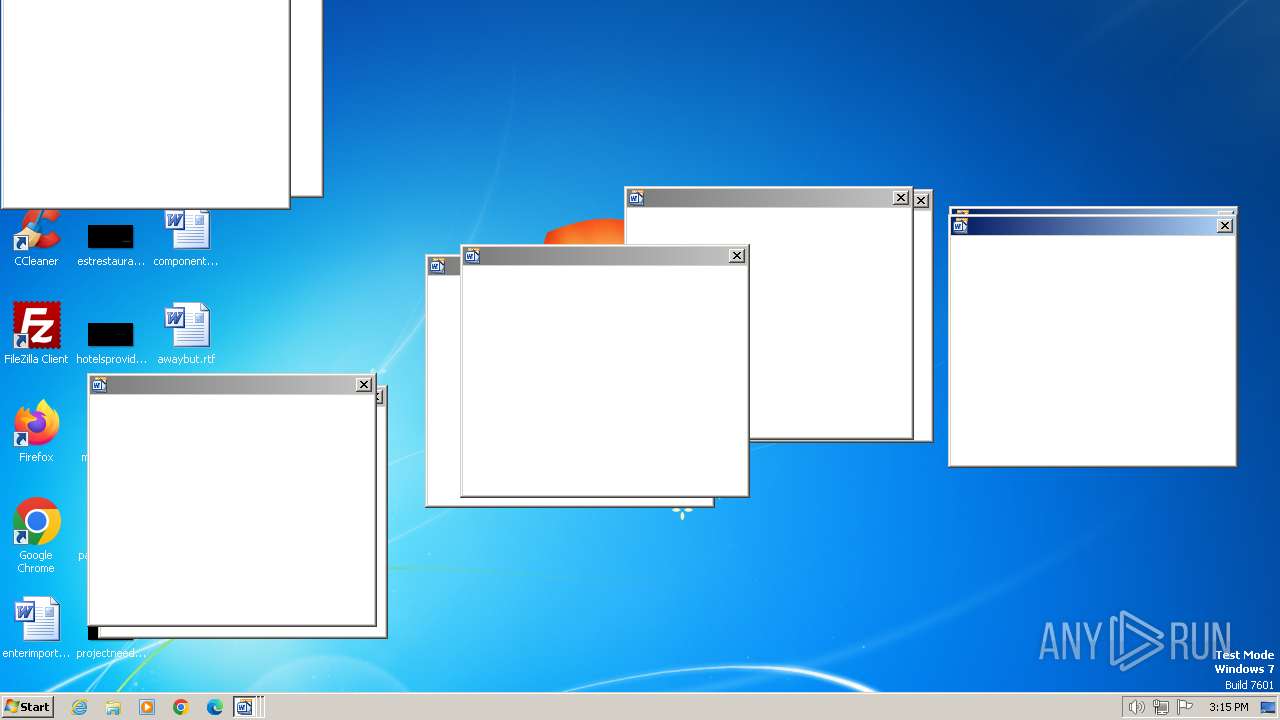The image size is (1280, 720).
Task: Select the Google Chrome desktop shortcut
Action: tap(36, 536)
